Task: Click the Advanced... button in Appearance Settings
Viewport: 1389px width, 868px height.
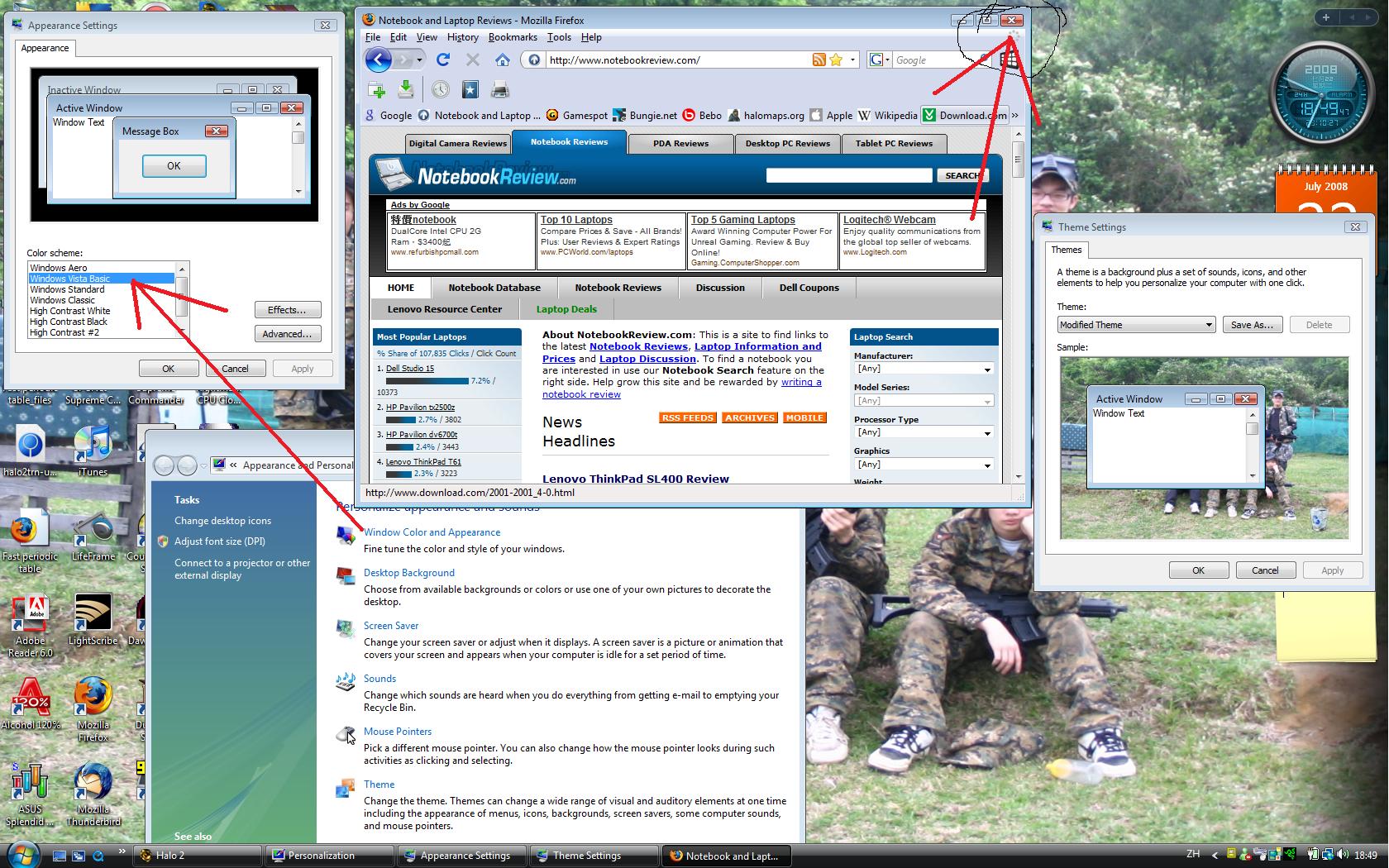Action: [x=287, y=334]
